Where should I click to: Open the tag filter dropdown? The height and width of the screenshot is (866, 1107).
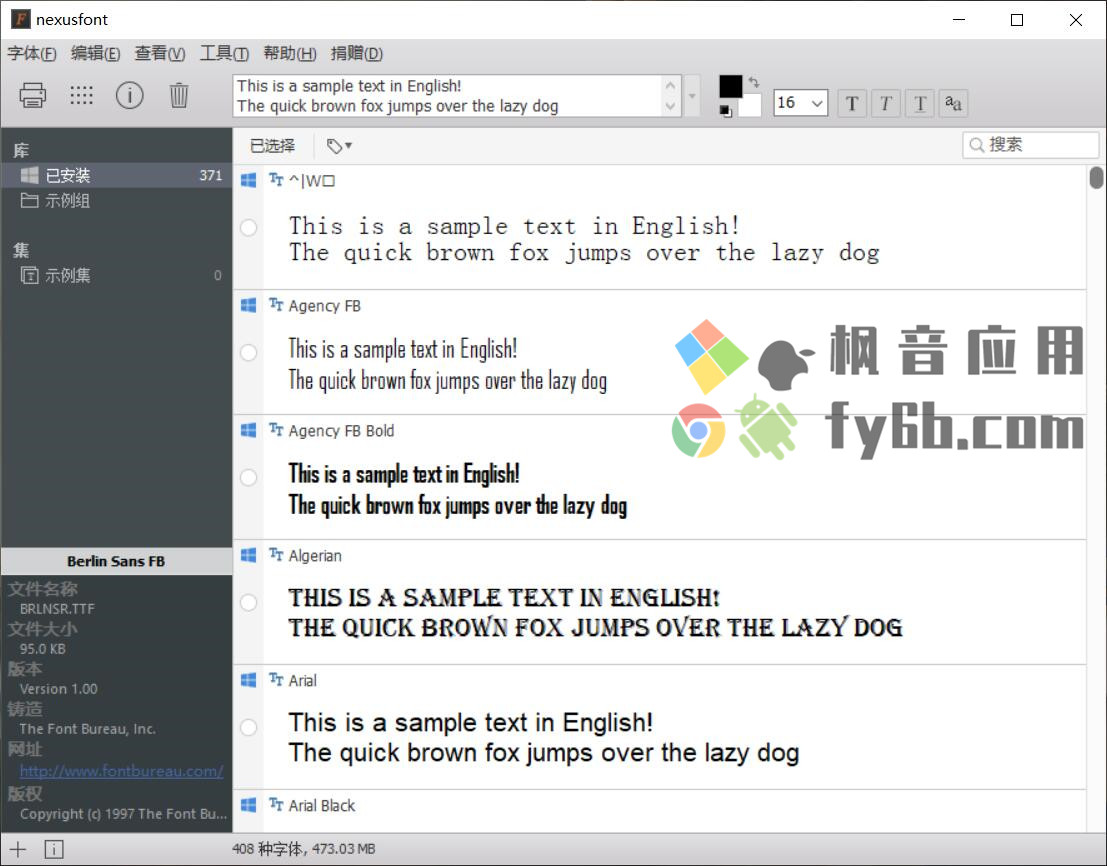[x=339, y=146]
